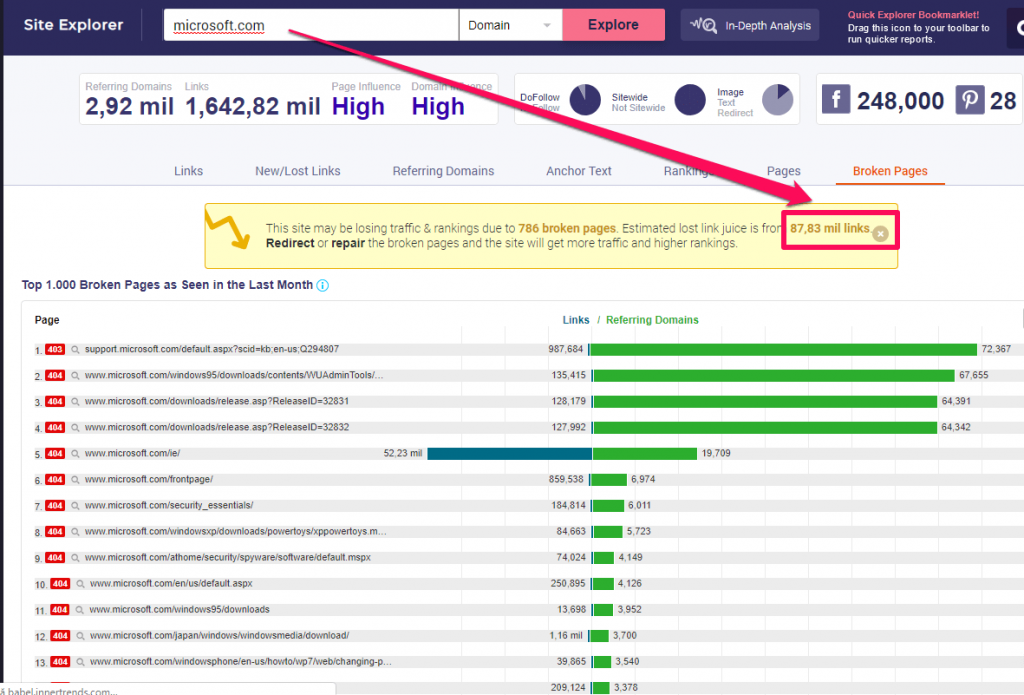Click the DoFollow pie chart
Screen dimensions: 1024x695
[x=585, y=100]
